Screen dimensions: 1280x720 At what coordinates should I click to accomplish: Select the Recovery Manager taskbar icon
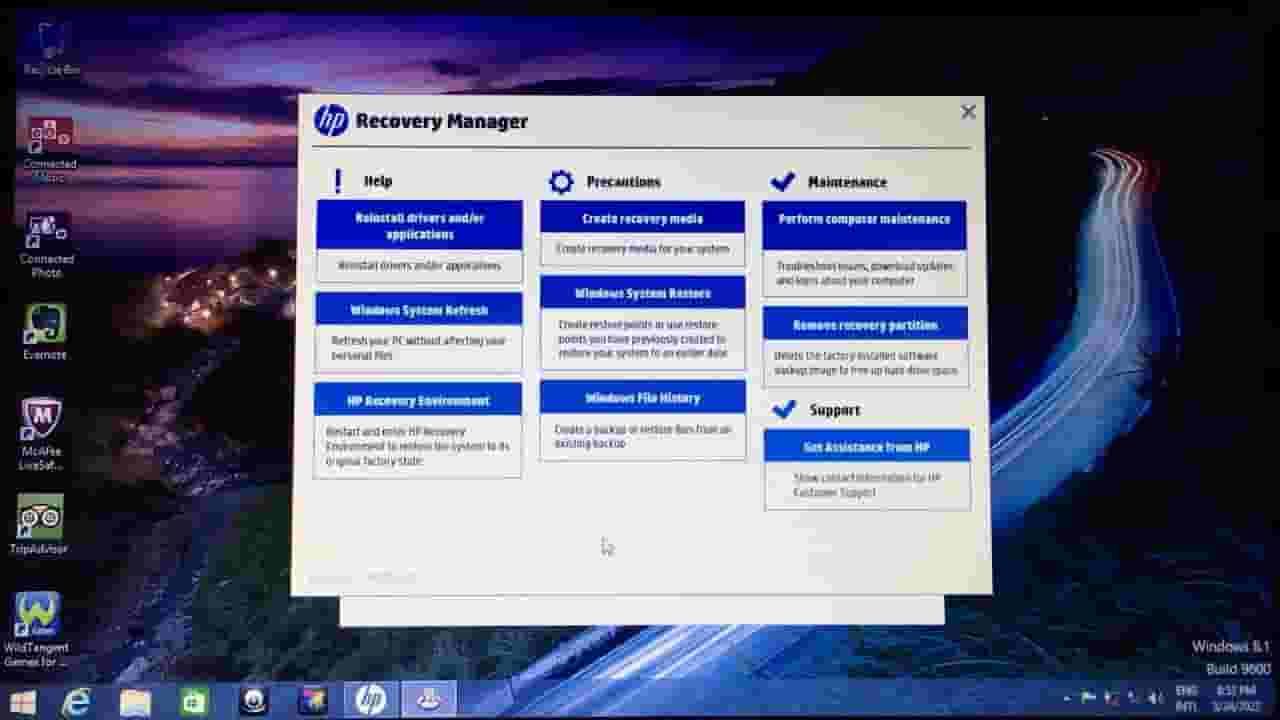coord(429,700)
